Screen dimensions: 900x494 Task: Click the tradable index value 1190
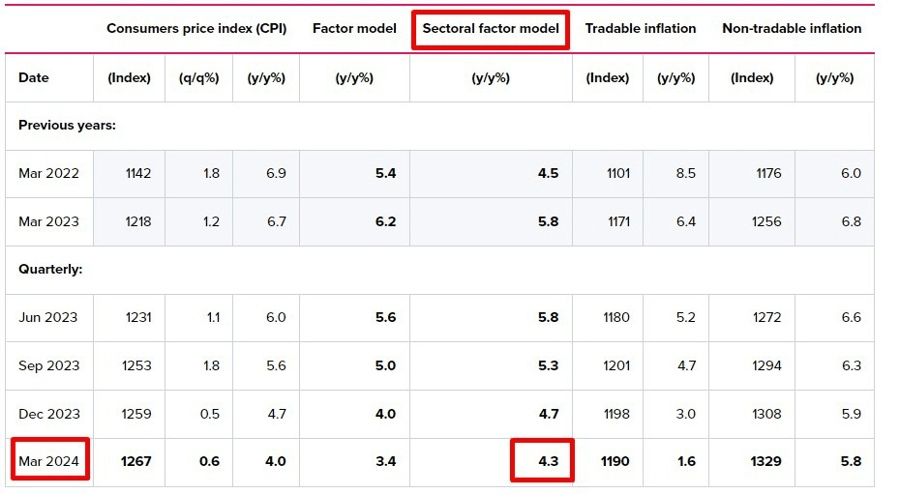(617, 462)
